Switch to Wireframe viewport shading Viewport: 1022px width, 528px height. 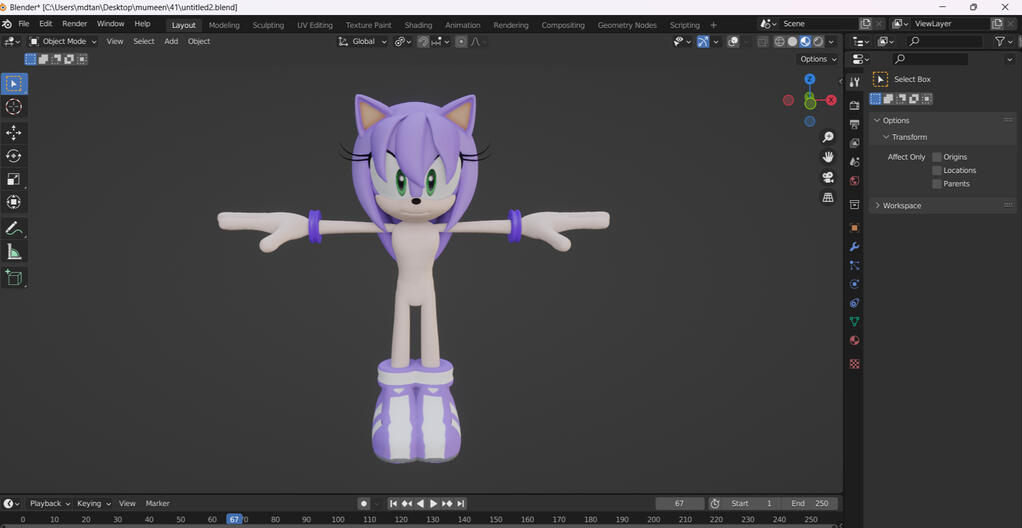tap(780, 42)
